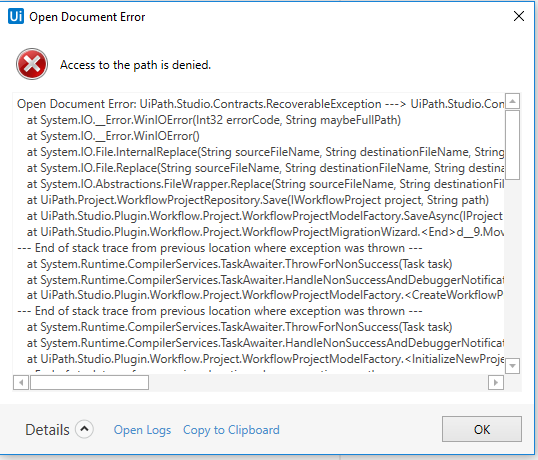Click the 'Details' label text
Screen dimensions: 538x460
47,429
